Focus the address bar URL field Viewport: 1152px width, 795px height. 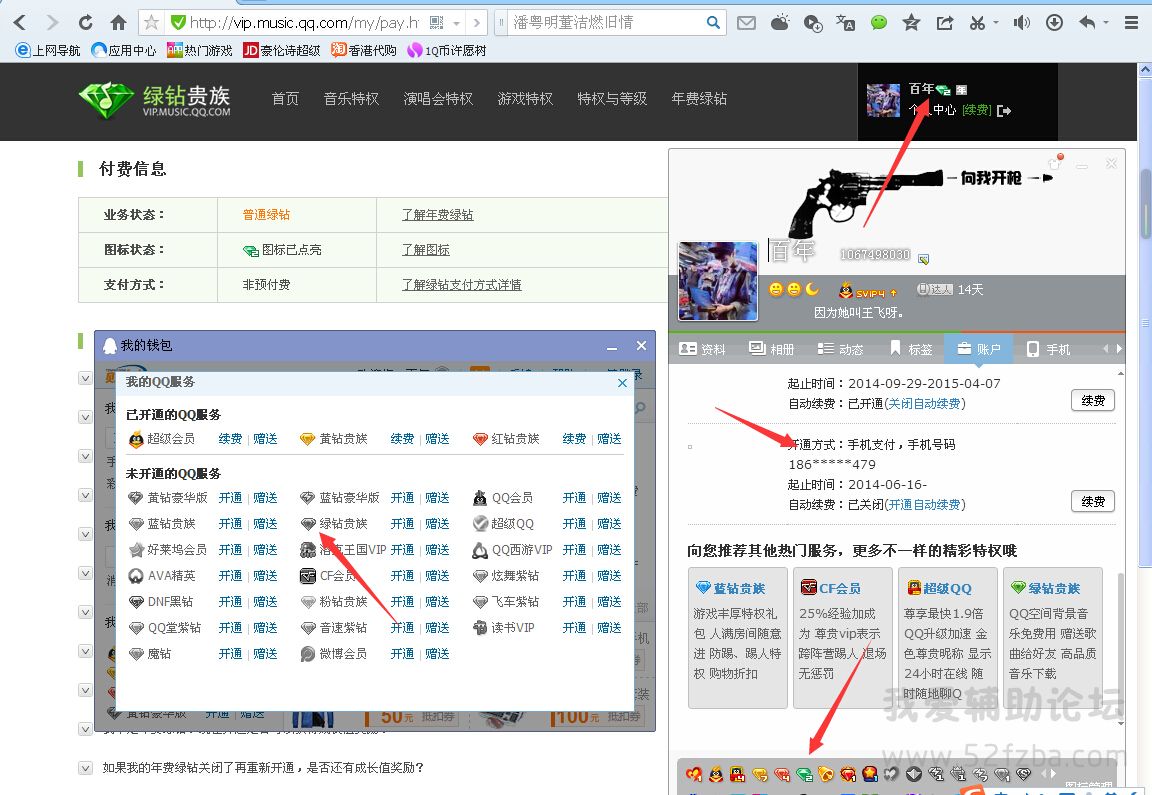pyautogui.click(x=304, y=23)
